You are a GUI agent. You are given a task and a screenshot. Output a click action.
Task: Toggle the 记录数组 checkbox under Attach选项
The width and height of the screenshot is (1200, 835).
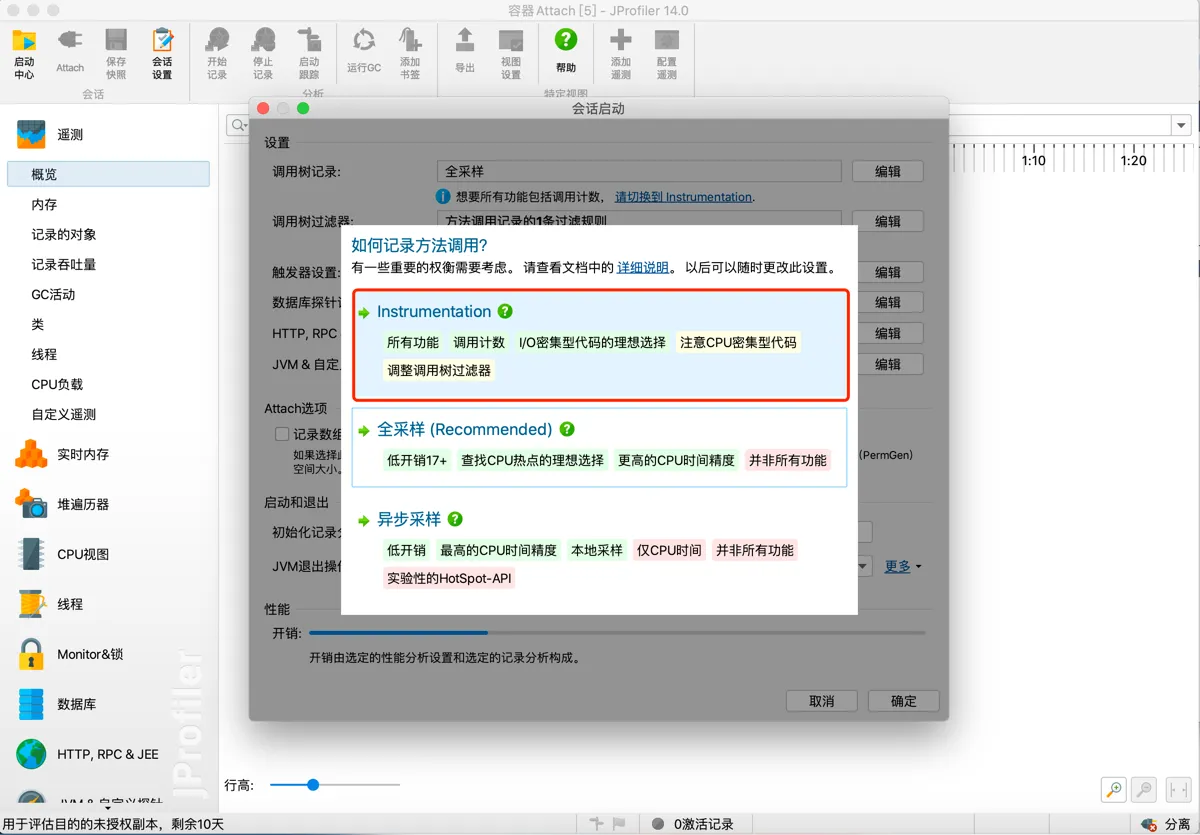click(x=282, y=434)
